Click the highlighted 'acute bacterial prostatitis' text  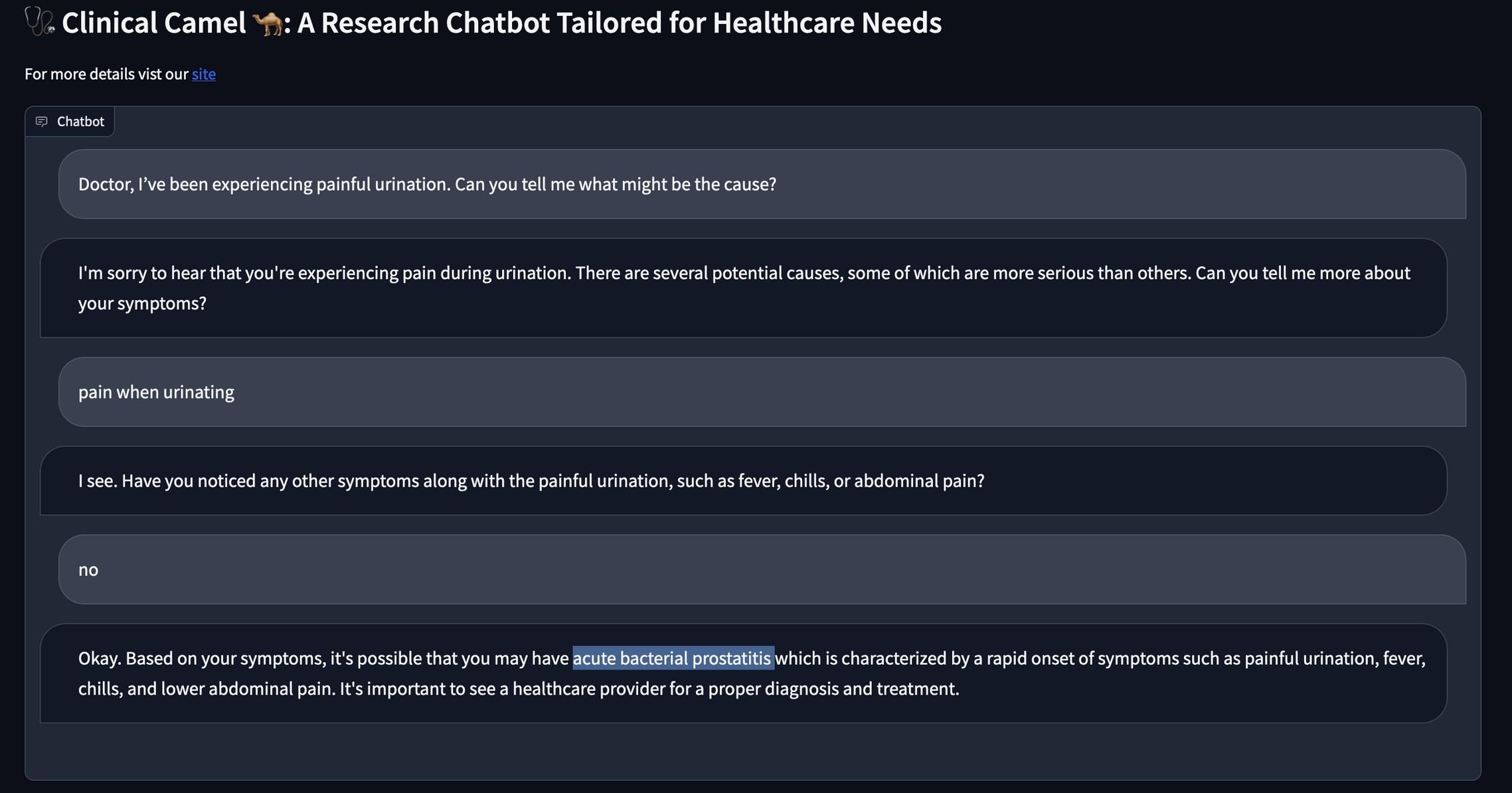[673, 658]
